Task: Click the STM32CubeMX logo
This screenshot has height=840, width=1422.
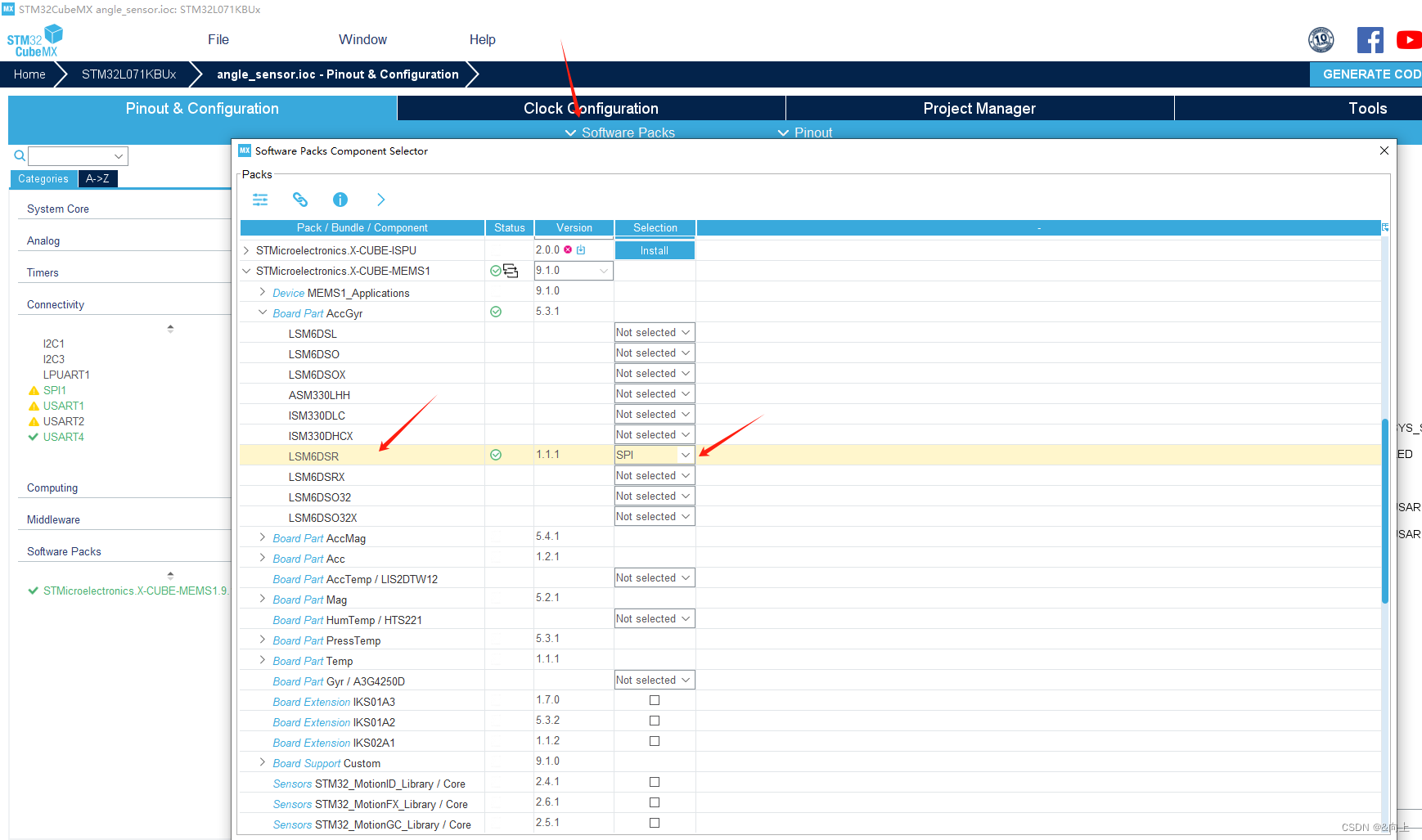Action: click(34, 40)
